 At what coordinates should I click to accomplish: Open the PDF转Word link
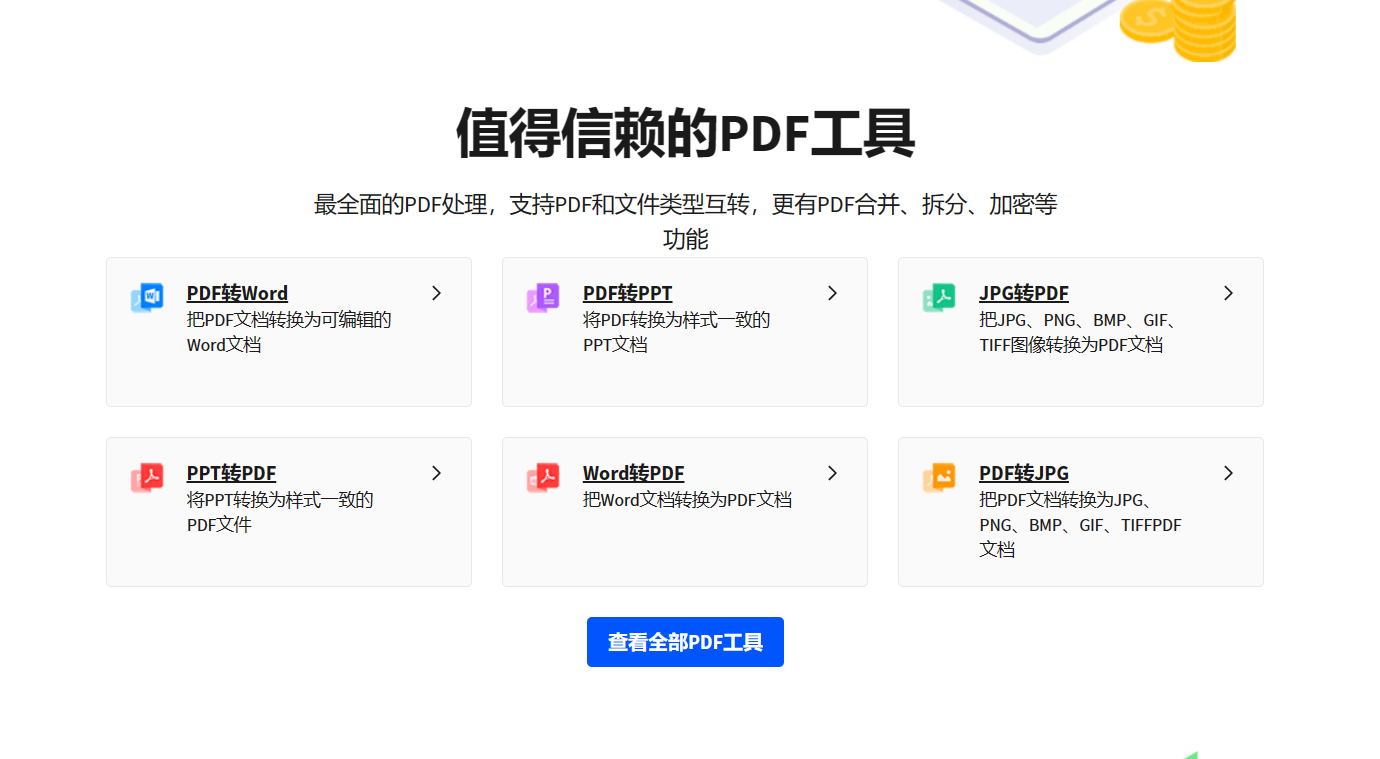[236, 293]
